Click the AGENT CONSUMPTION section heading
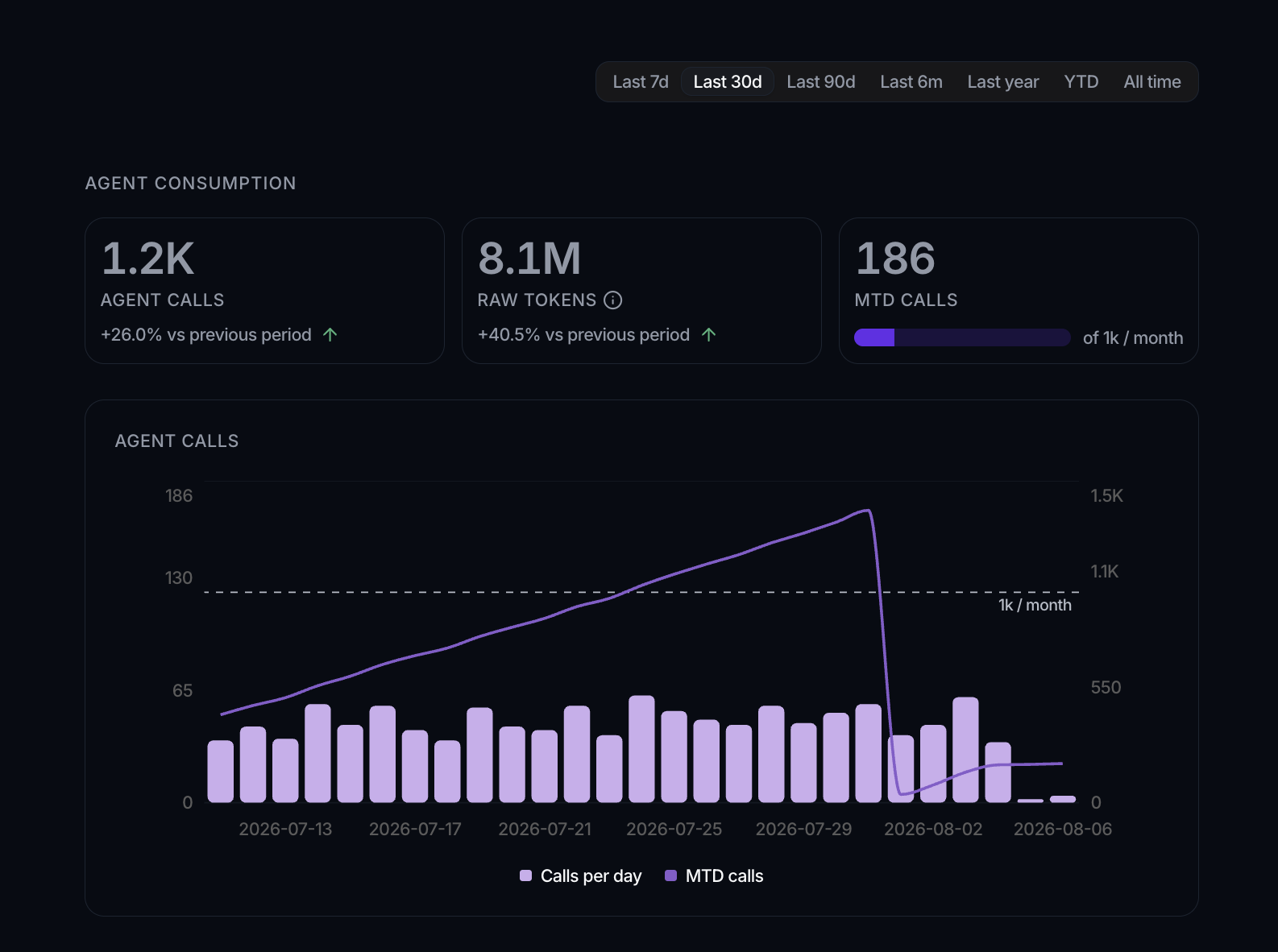The image size is (1278, 952). tap(190, 184)
